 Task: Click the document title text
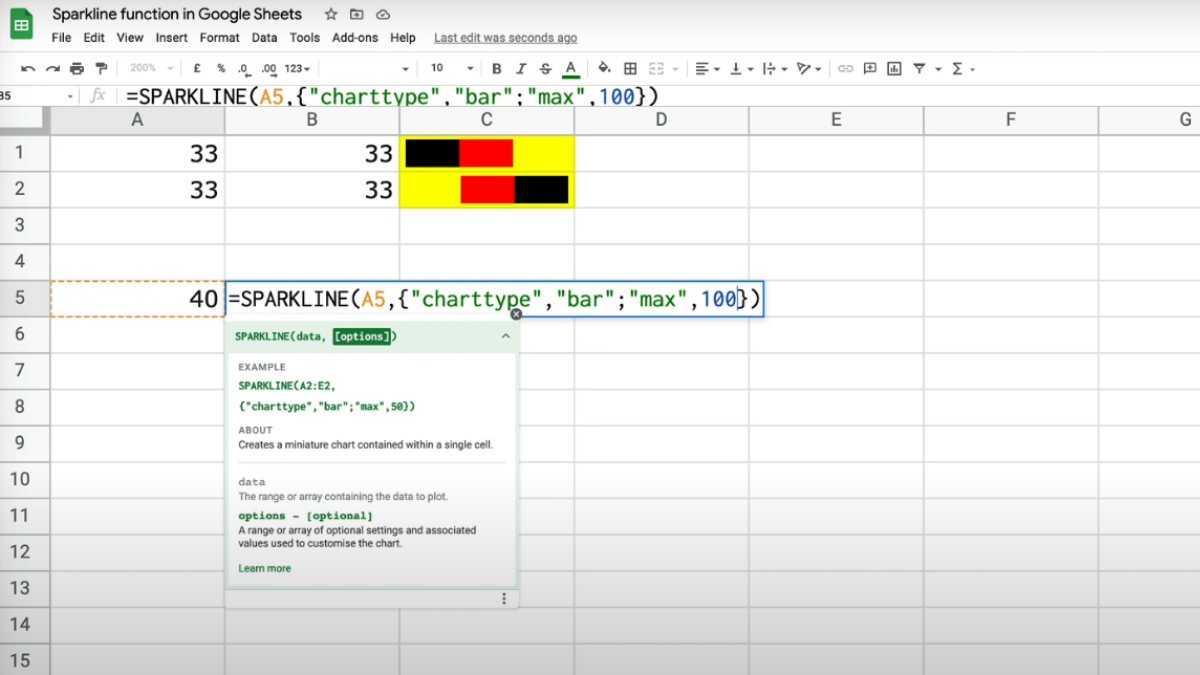click(x=177, y=14)
